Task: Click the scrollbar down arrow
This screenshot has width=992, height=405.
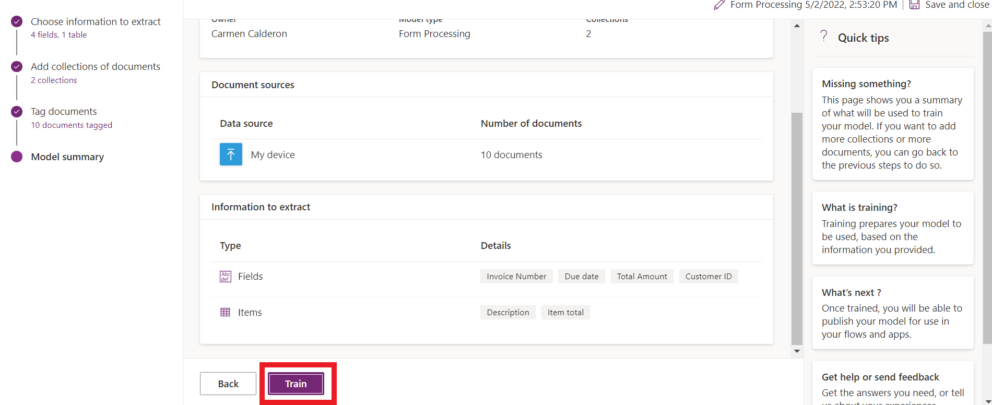Action: pos(797,351)
